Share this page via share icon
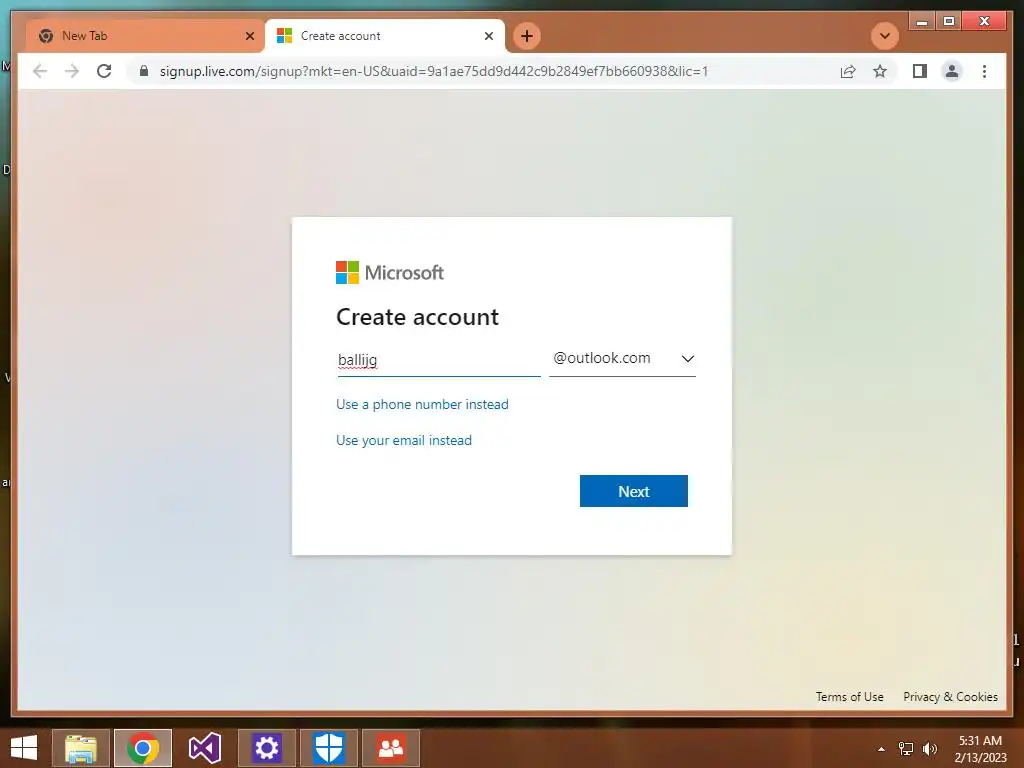Image resolution: width=1024 pixels, height=768 pixels. pos(848,71)
